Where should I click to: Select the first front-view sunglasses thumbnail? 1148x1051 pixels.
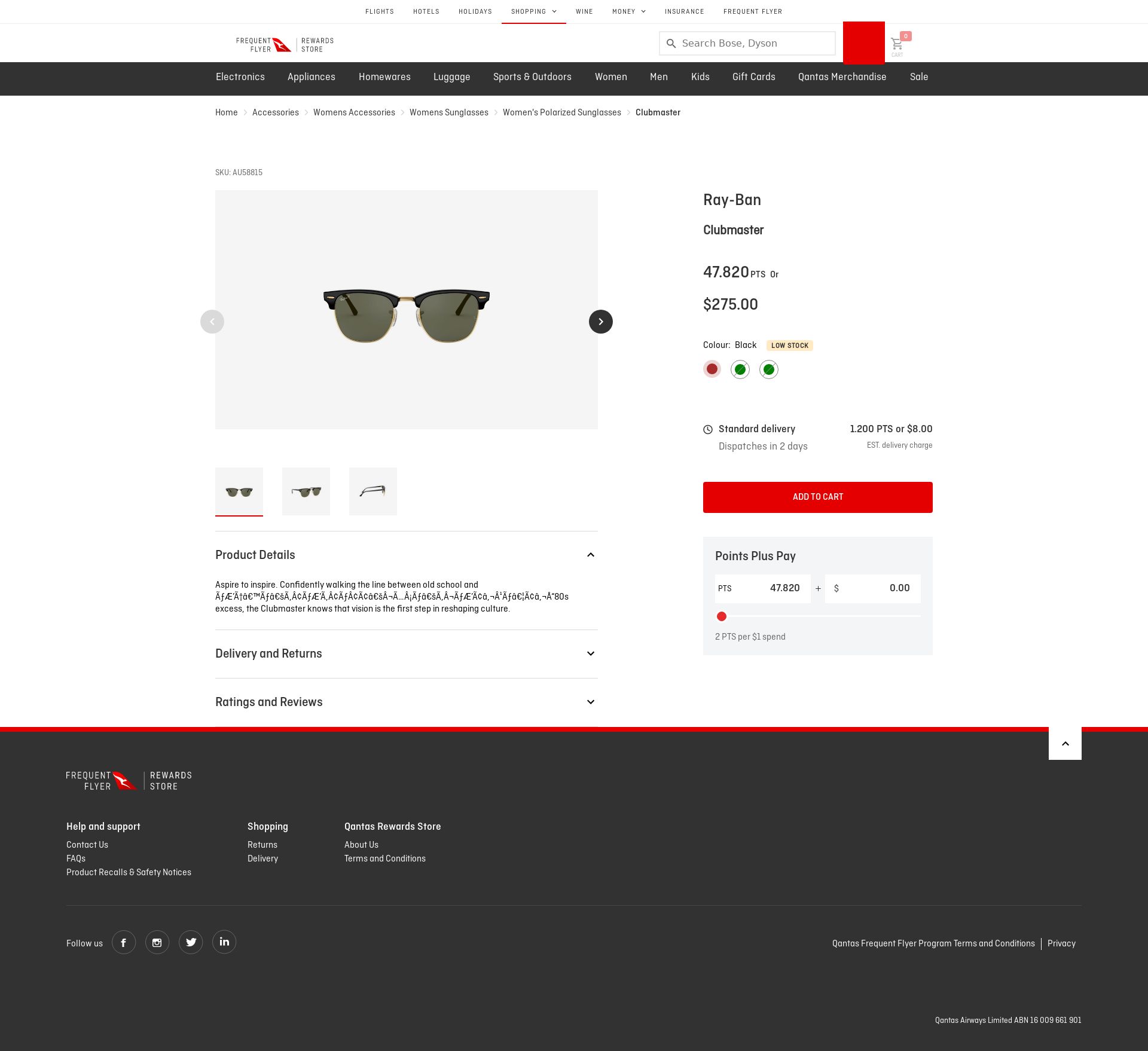click(x=239, y=491)
